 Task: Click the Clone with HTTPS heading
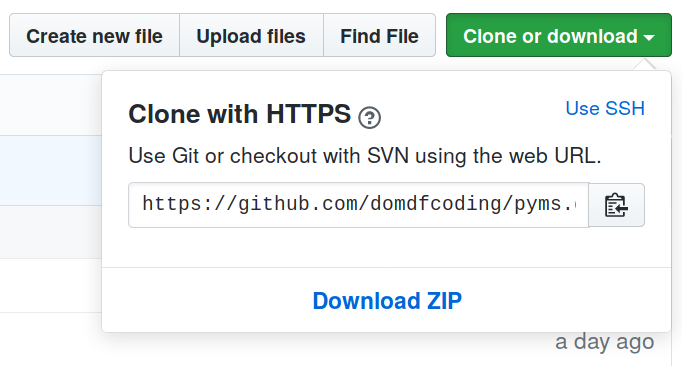[x=240, y=114]
